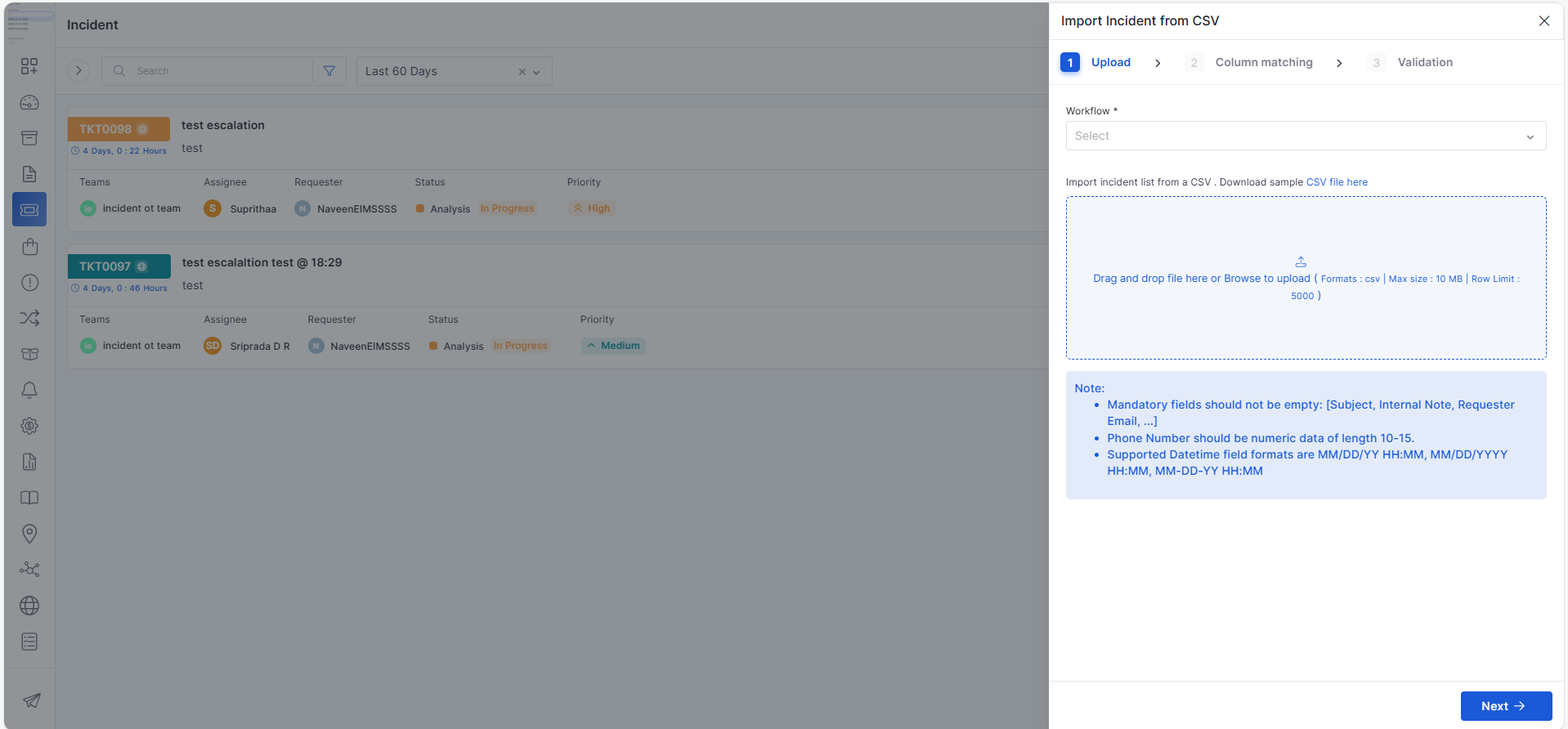Expand the left panel with the chevron button
This screenshot has width=1568, height=729.
coord(78,71)
